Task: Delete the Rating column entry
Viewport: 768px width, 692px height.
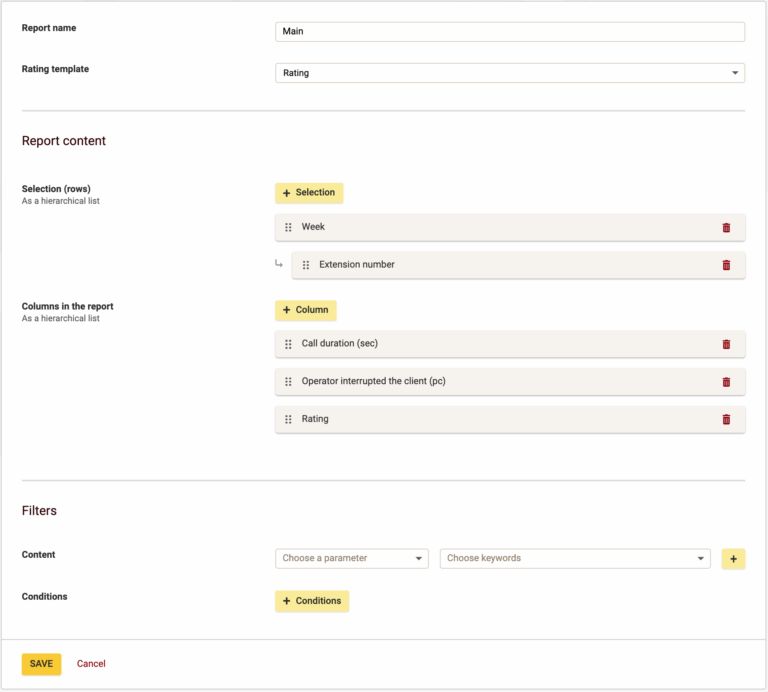Action: 726,420
